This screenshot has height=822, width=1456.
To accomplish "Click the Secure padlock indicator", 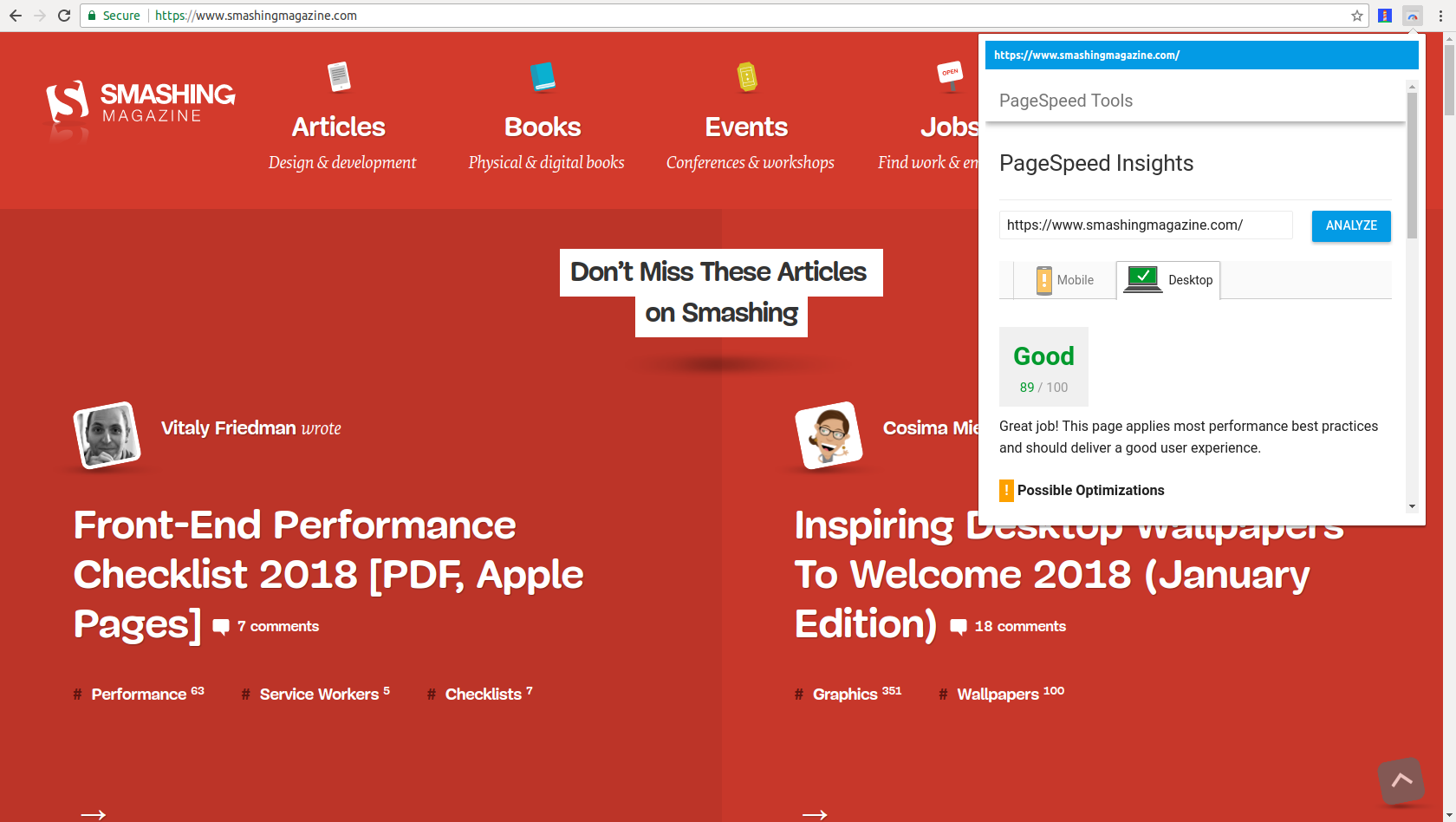I will coord(114,16).
